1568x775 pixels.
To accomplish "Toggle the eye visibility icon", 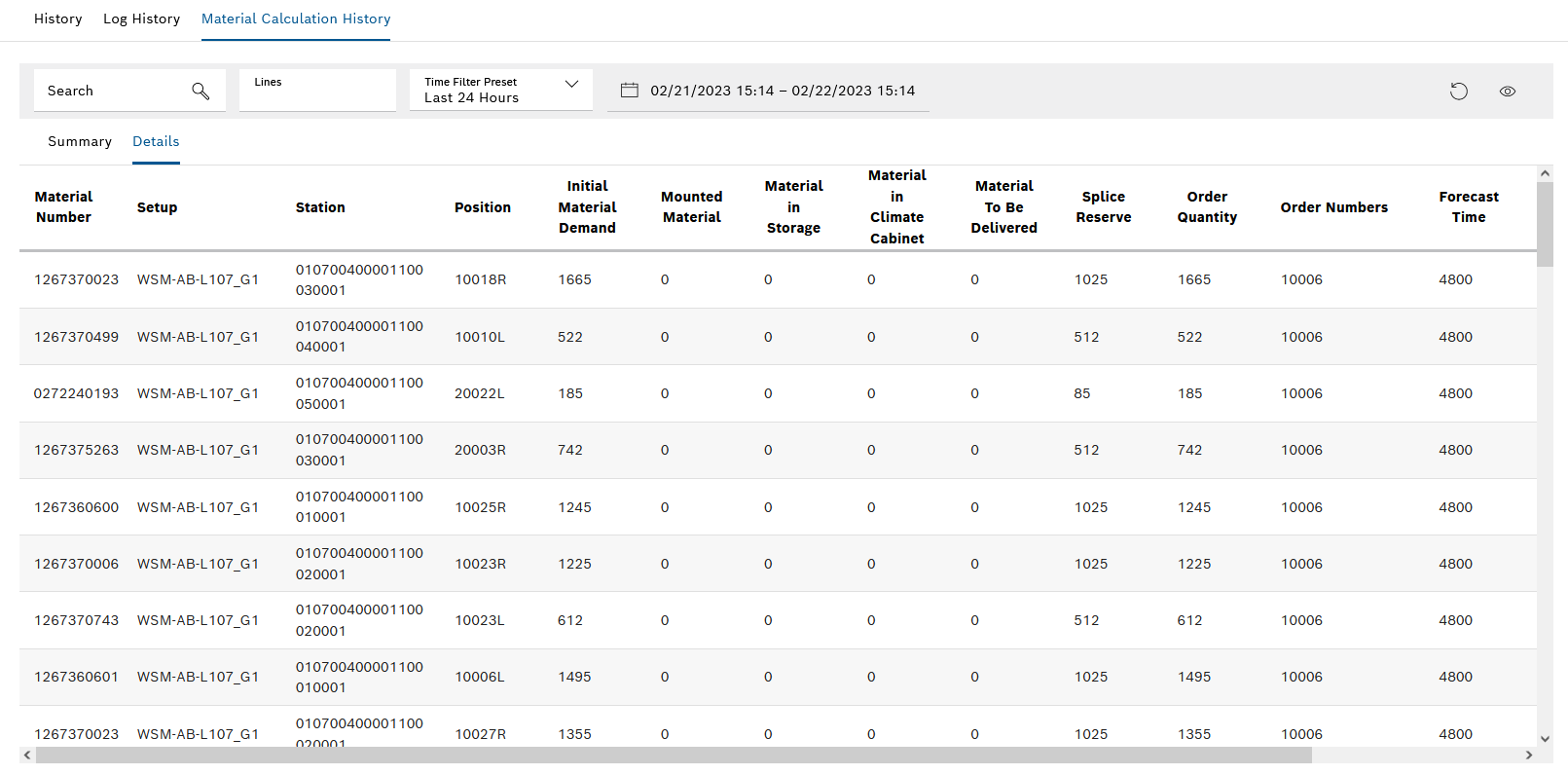I will click(1508, 91).
